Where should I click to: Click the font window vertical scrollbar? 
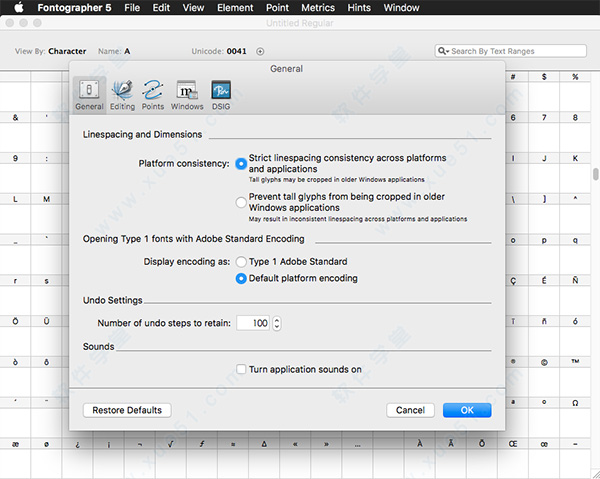(596, 174)
